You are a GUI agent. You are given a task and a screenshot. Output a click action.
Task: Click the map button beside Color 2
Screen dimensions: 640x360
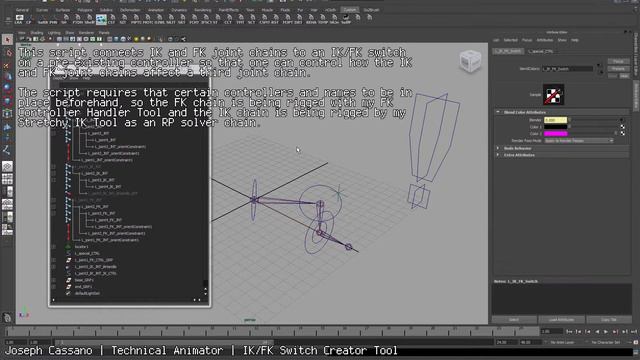tap(622, 133)
